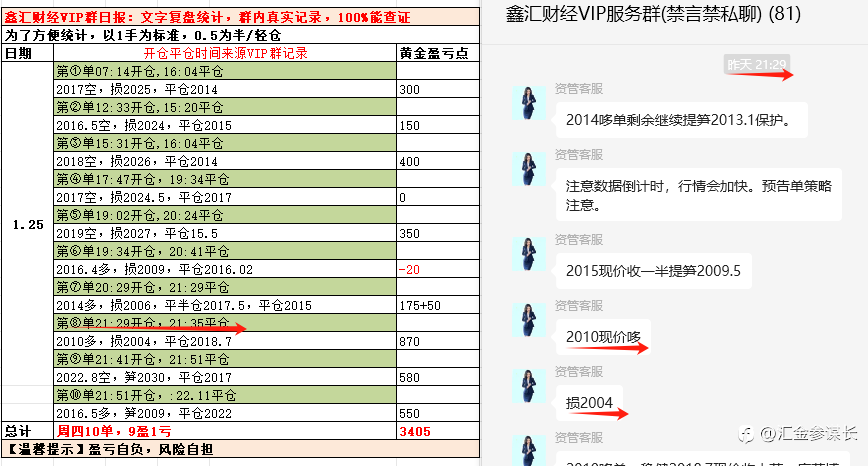The height and width of the screenshot is (466, 868).
Task: Select message bubble '2010现价哆'
Action: click(x=603, y=336)
